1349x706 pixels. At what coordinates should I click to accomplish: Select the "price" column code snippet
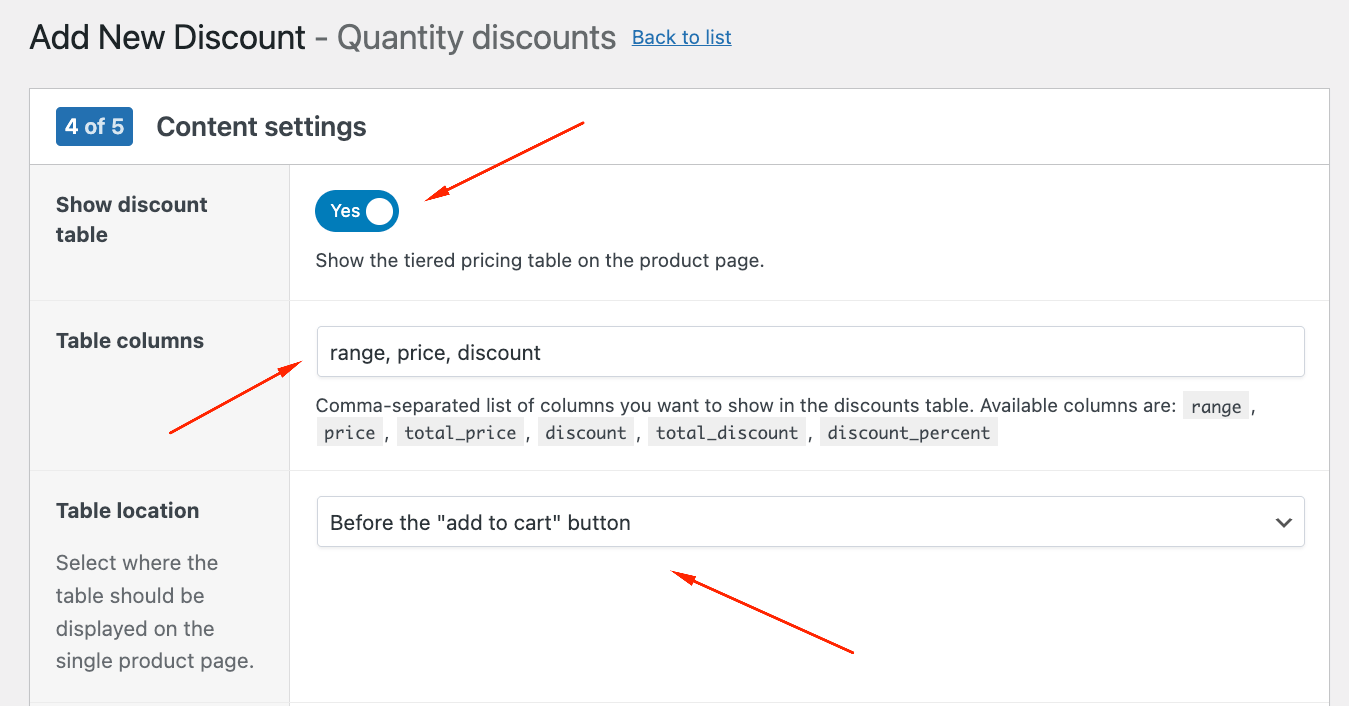[x=349, y=431]
